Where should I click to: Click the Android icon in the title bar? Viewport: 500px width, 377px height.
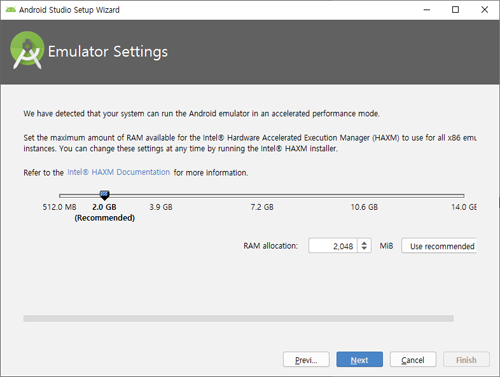pos(11,10)
